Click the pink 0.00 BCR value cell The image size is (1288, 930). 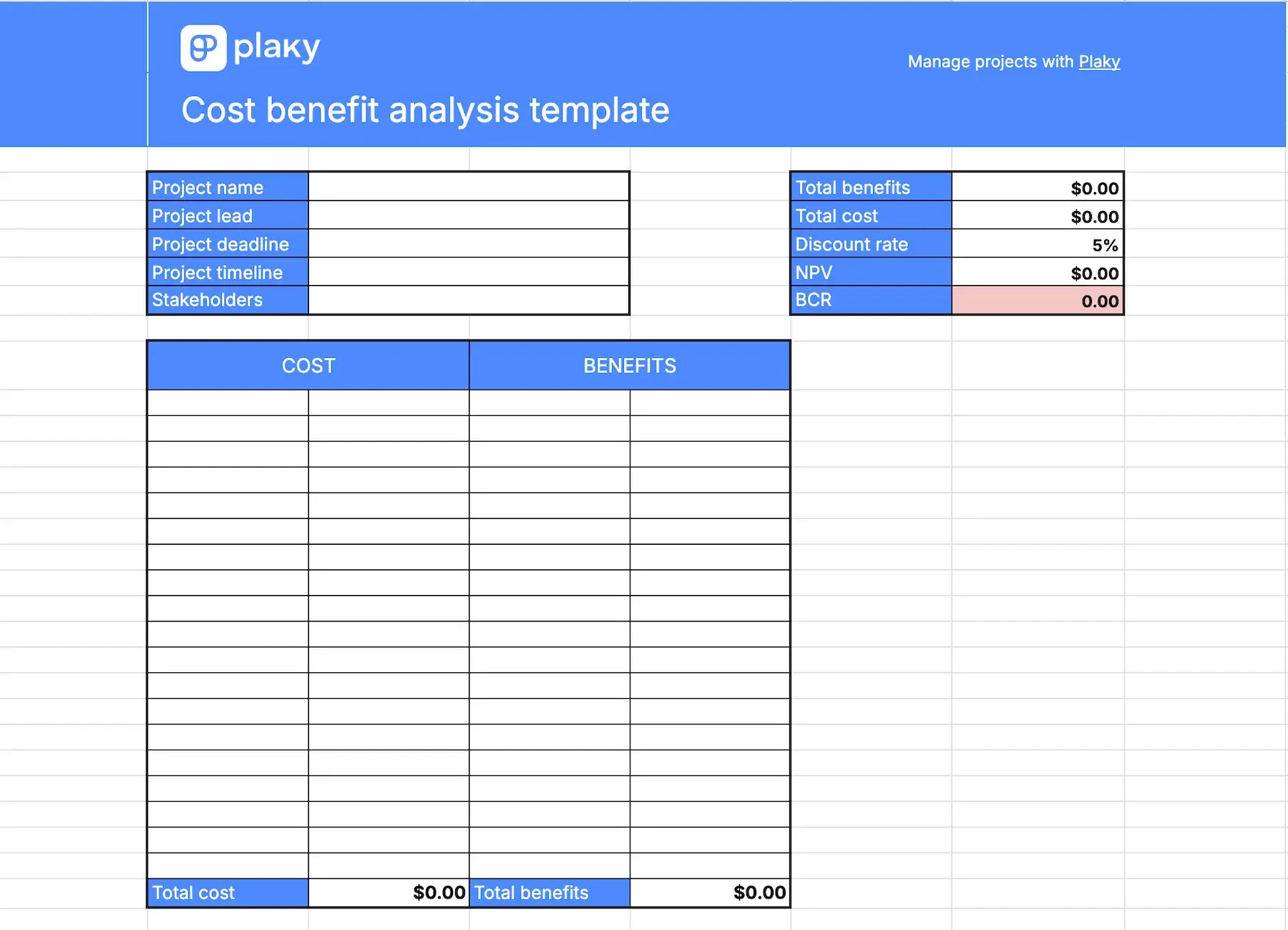[1038, 300]
